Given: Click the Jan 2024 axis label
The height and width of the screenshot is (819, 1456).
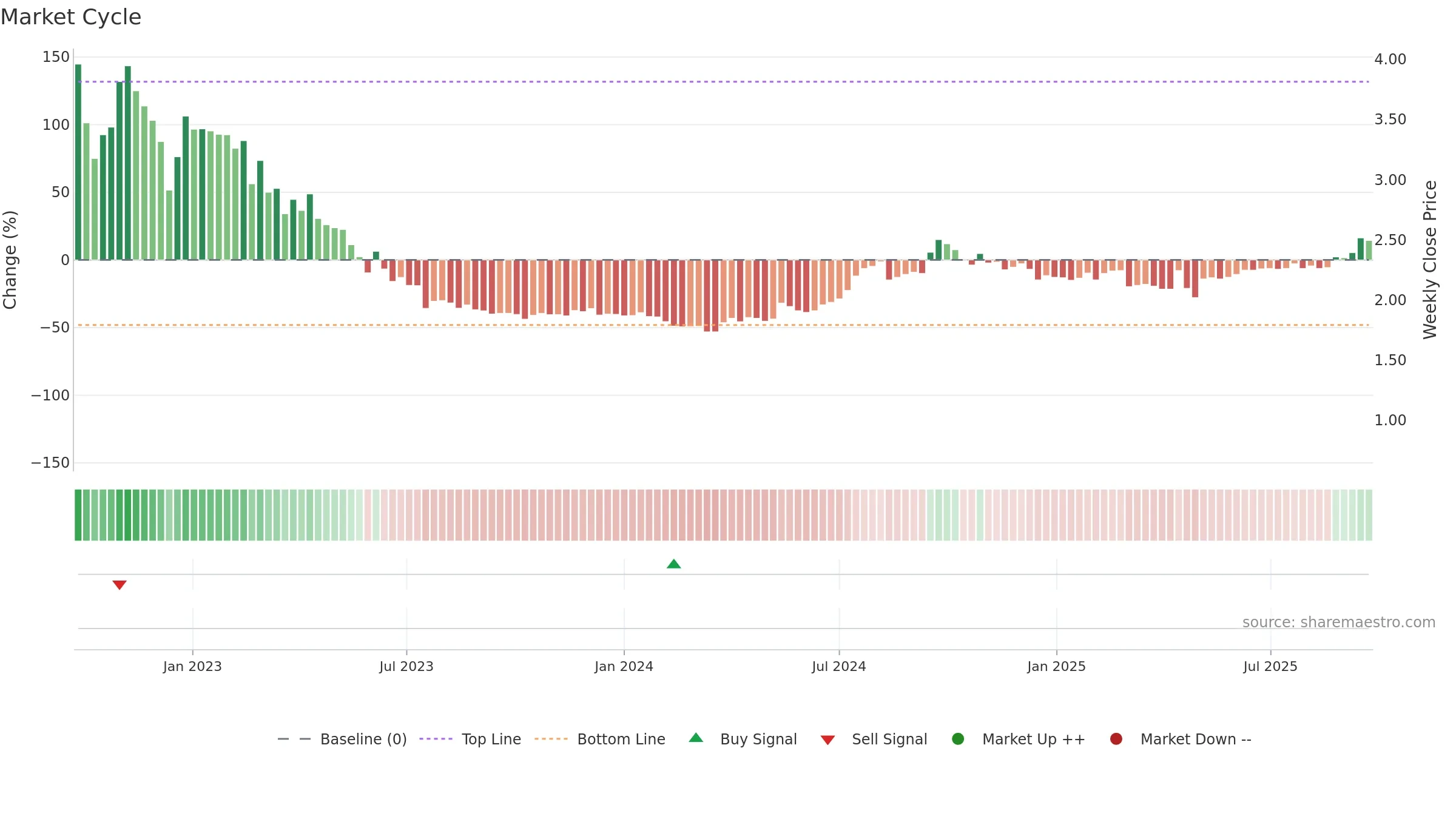Looking at the screenshot, I should coord(624,667).
